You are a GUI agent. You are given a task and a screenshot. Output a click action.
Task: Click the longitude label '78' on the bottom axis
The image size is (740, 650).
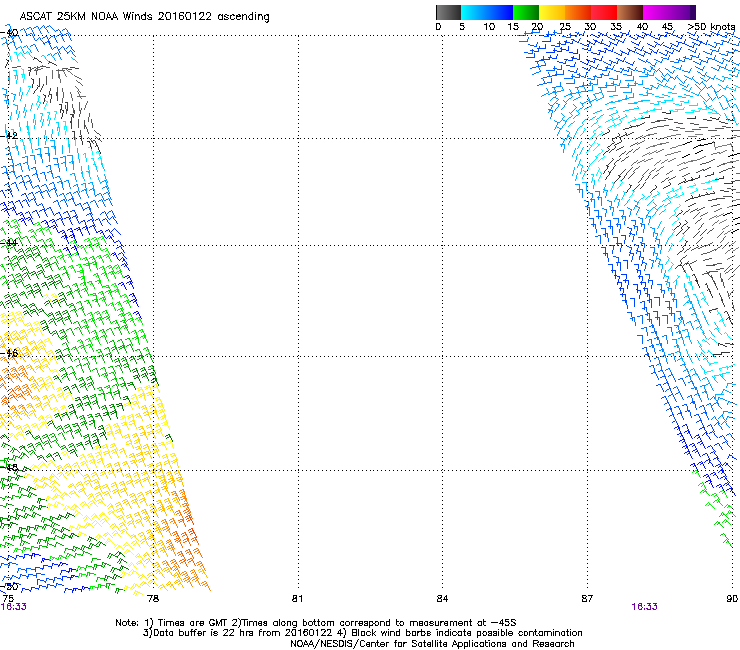(x=153, y=599)
